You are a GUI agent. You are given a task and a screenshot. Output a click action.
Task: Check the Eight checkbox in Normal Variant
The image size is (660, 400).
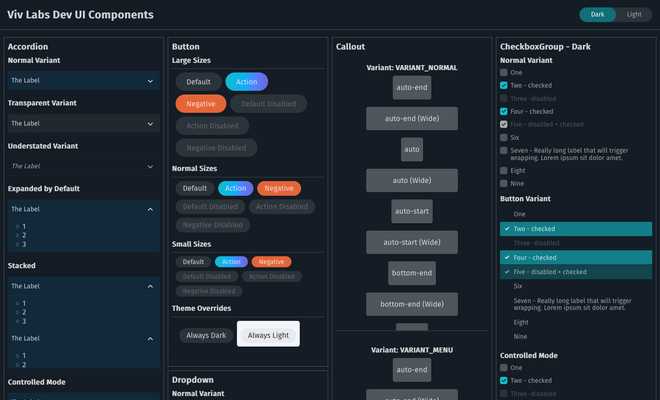504,171
